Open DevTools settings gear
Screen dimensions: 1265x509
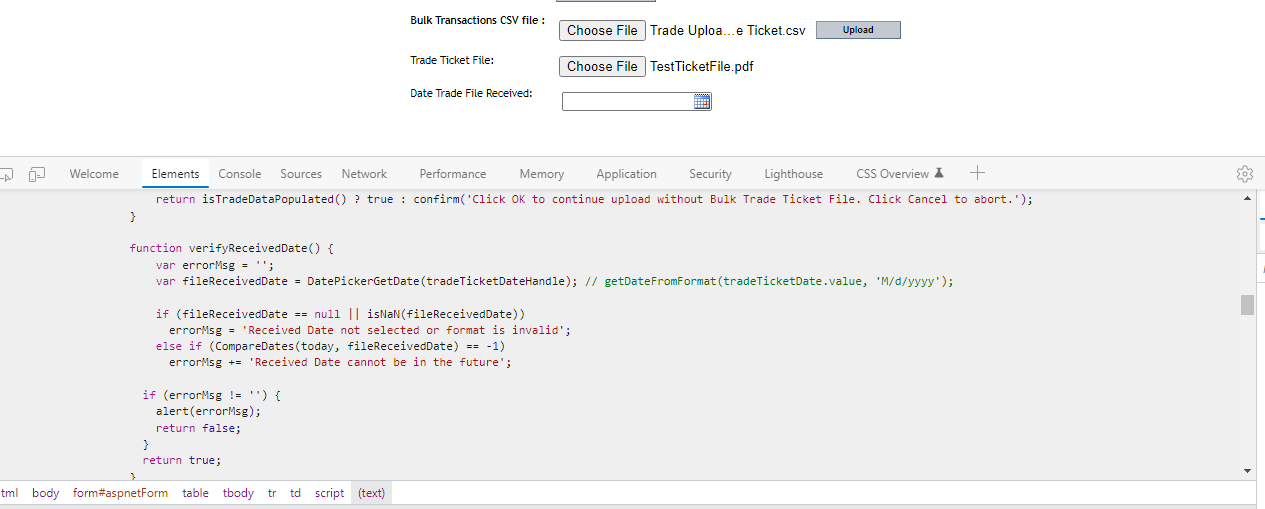coord(1244,174)
